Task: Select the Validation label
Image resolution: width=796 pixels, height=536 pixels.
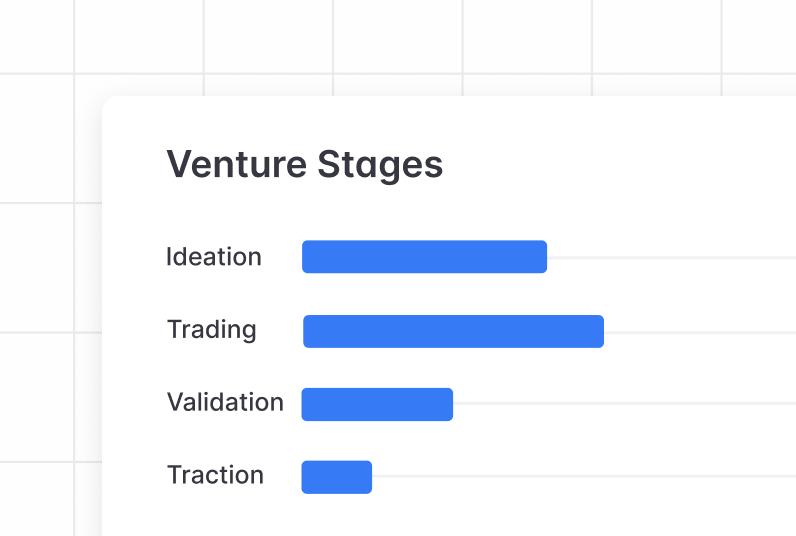Action: (x=225, y=403)
